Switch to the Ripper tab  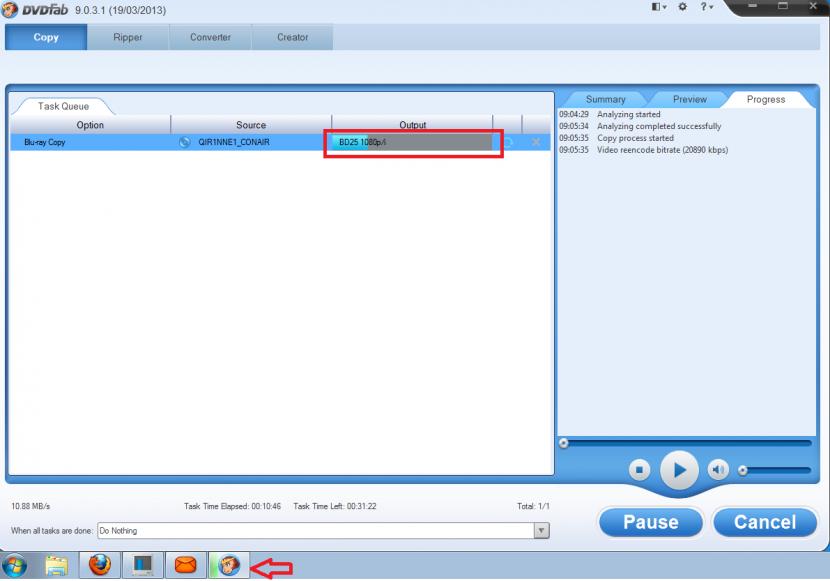coord(128,37)
